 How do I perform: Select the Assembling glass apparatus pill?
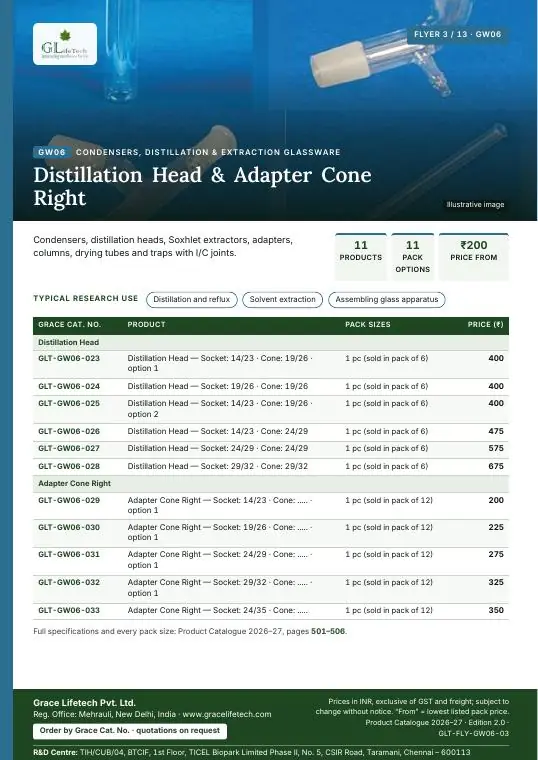pos(387,300)
